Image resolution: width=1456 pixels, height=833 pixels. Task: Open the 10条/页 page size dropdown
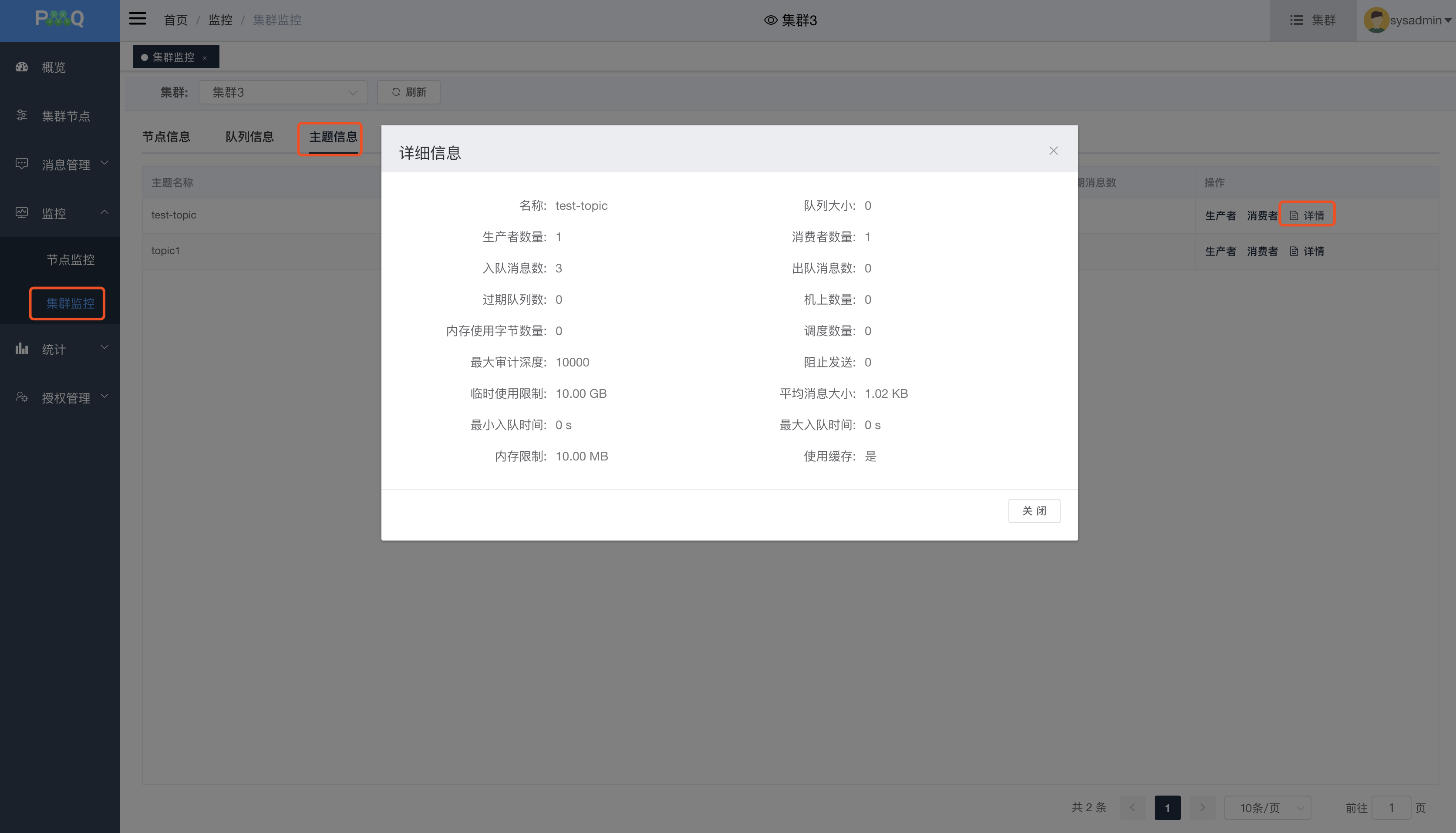[1267, 807]
